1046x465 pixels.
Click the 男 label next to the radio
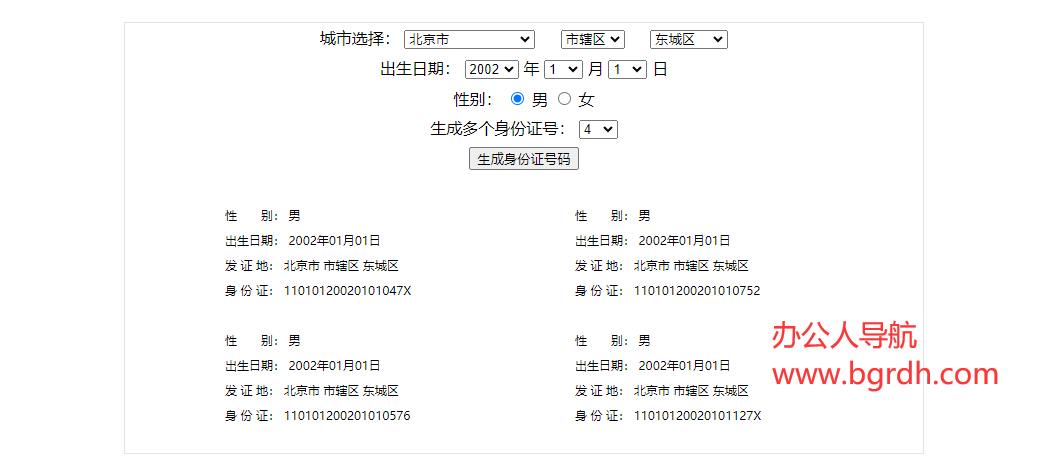[x=540, y=100]
